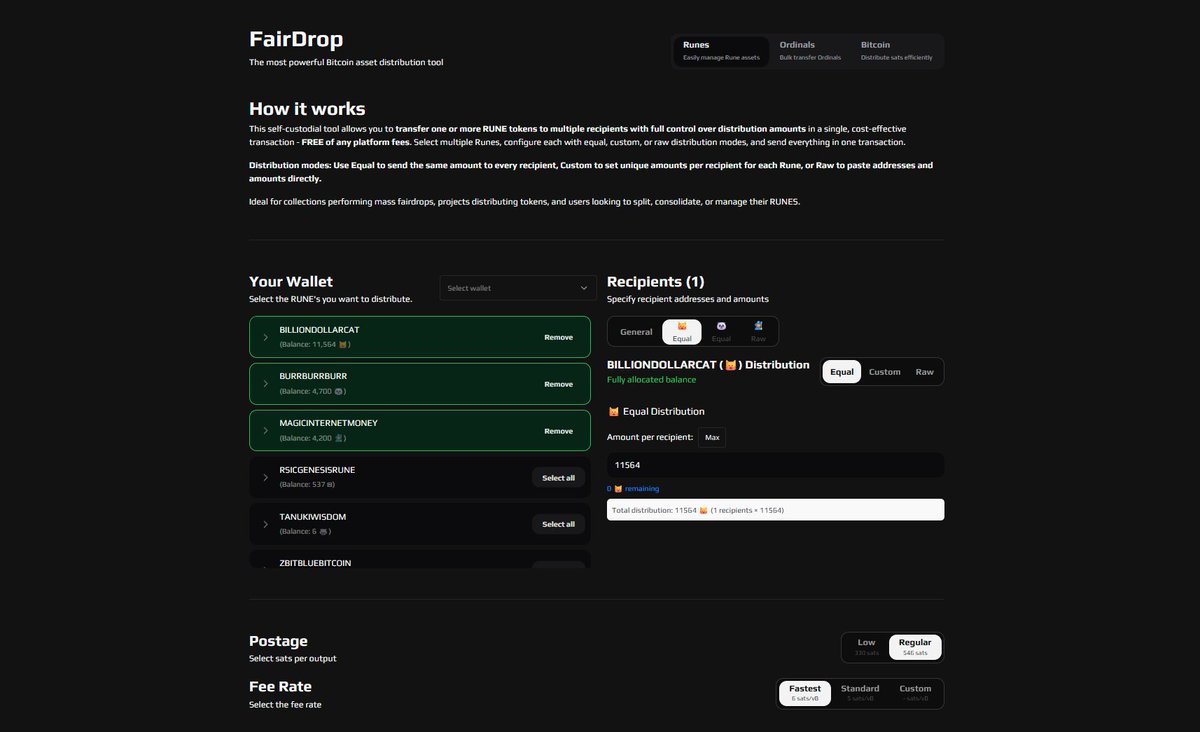Click the BILLIONDOLLARCAT balance cat symbol
Viewport: 1200px width, 732px height.
343,344
